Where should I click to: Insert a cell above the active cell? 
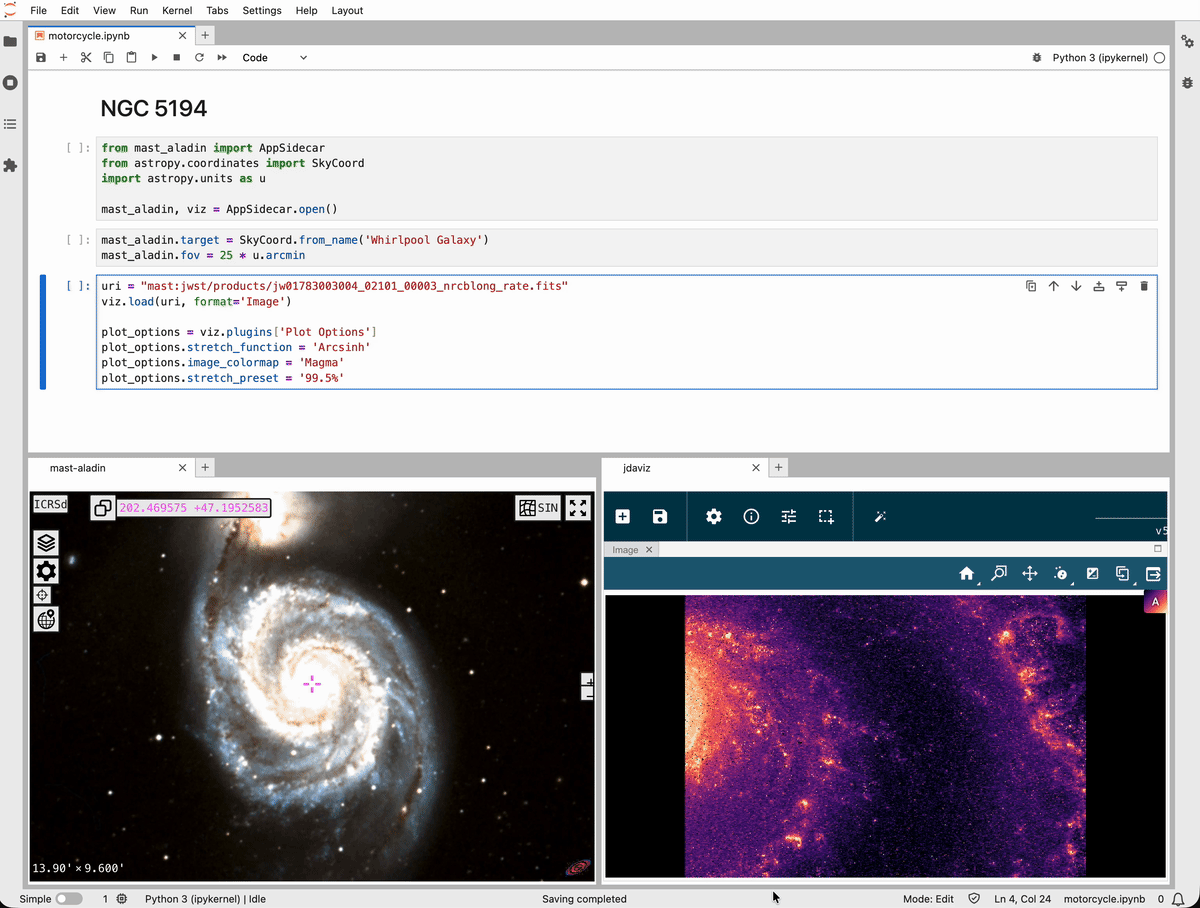coord(1098,286)
